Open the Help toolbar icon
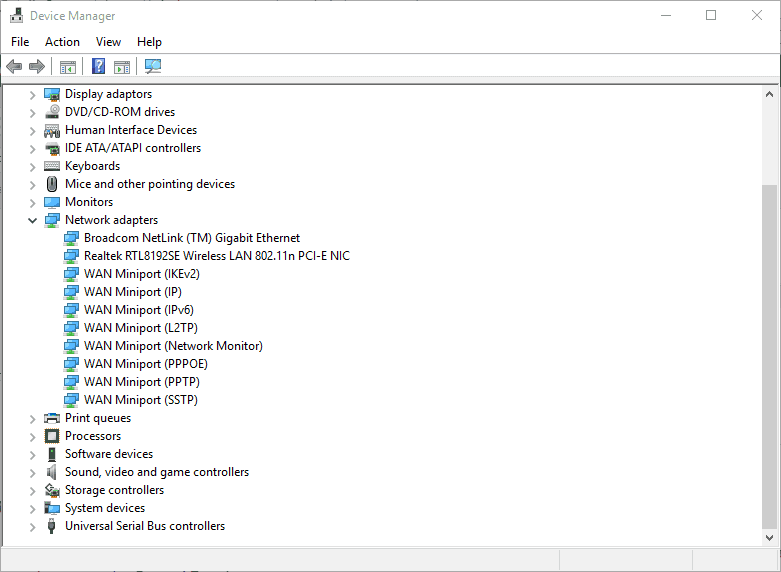Screen dimensions: 781x572 (x=99, y=66)
